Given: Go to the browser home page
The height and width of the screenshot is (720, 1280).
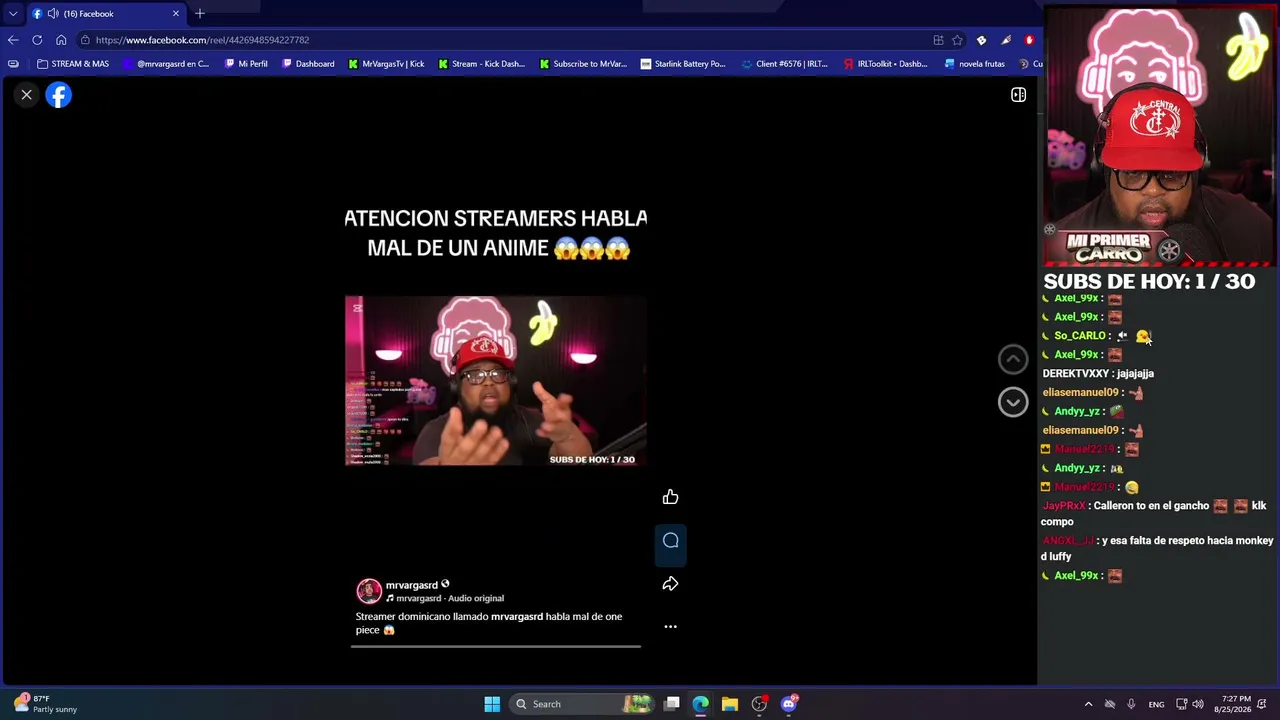Looking at the screenshot, I should pyautogui.click(x=61, y=40).
